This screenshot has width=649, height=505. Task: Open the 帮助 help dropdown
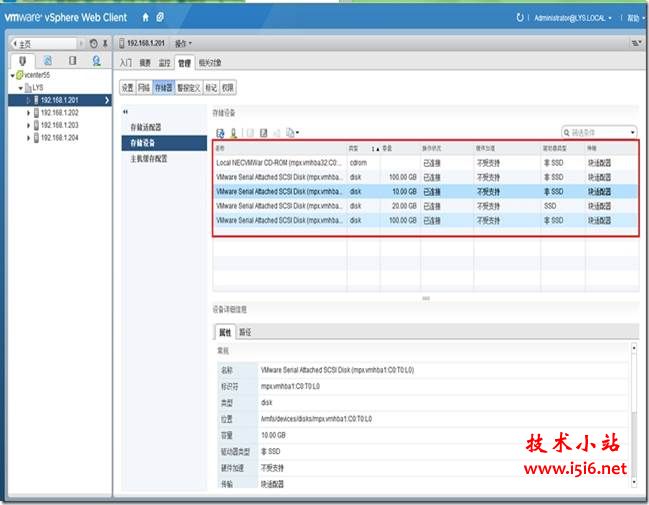(x=636, y=18)
